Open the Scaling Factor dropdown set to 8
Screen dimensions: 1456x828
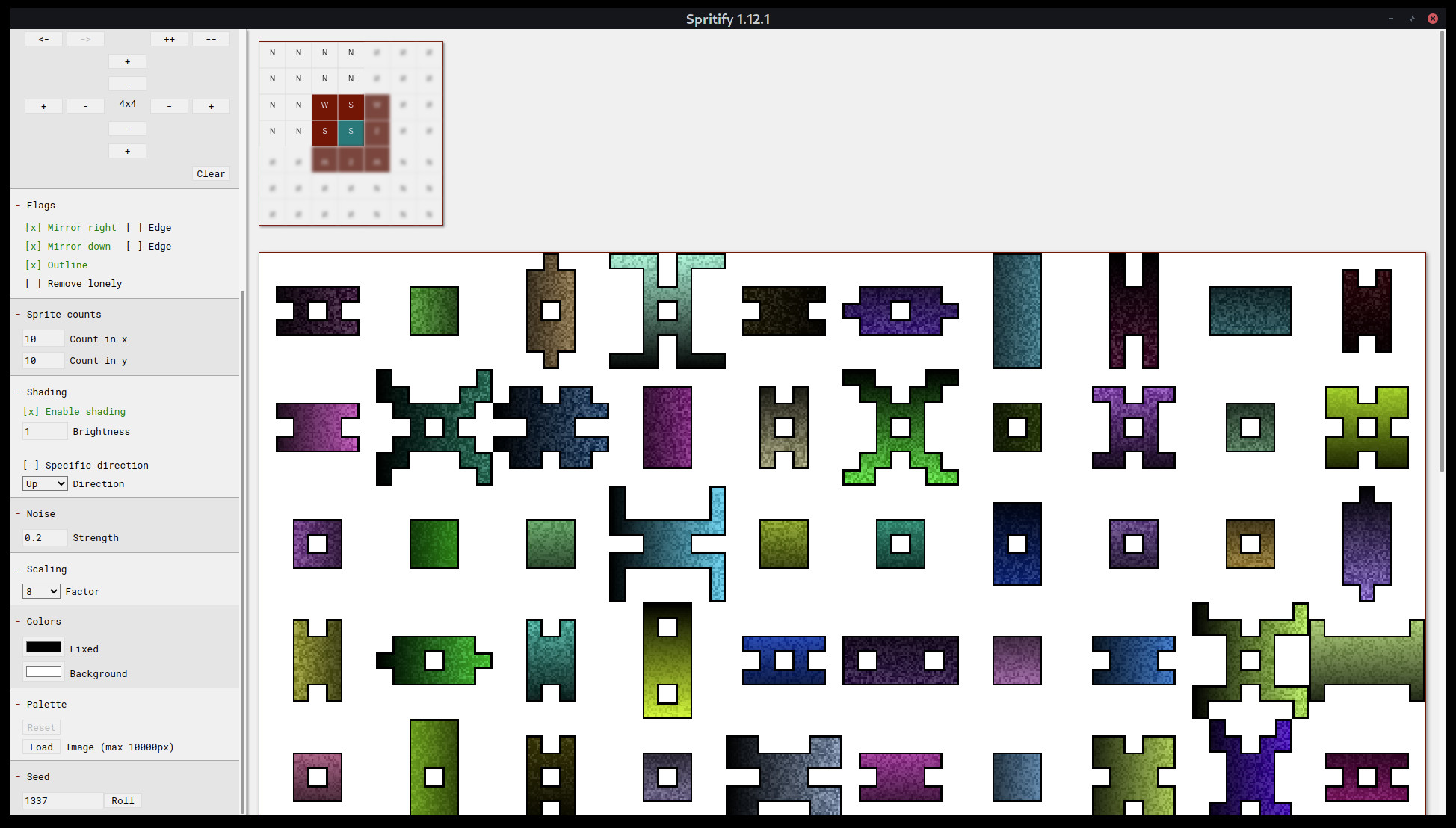tap(41, 590)
